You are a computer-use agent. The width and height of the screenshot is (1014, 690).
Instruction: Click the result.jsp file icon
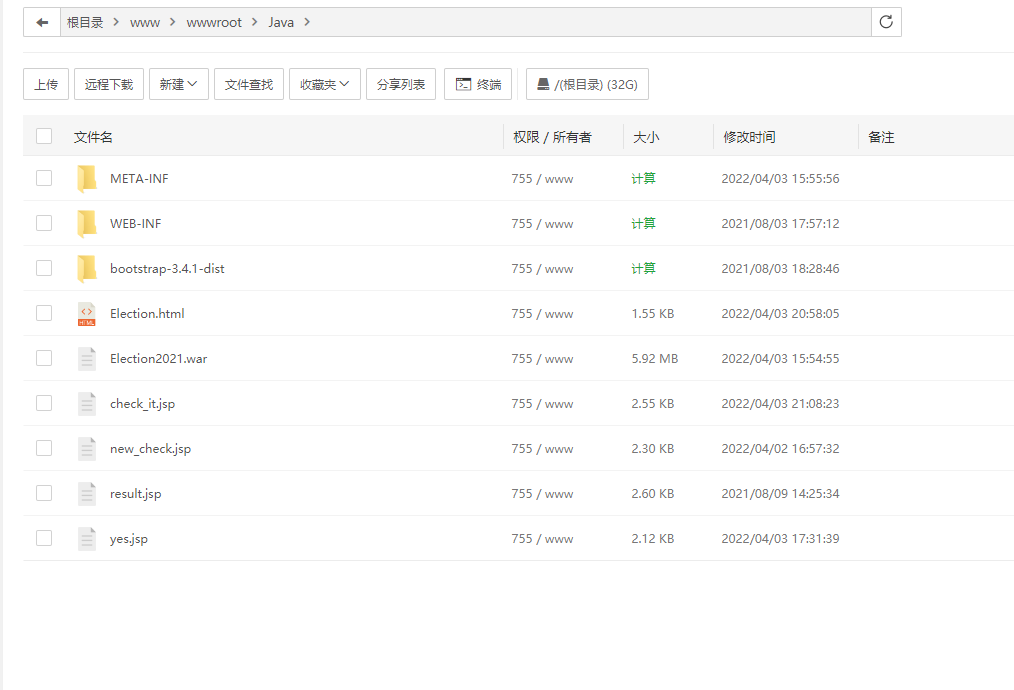87,493
